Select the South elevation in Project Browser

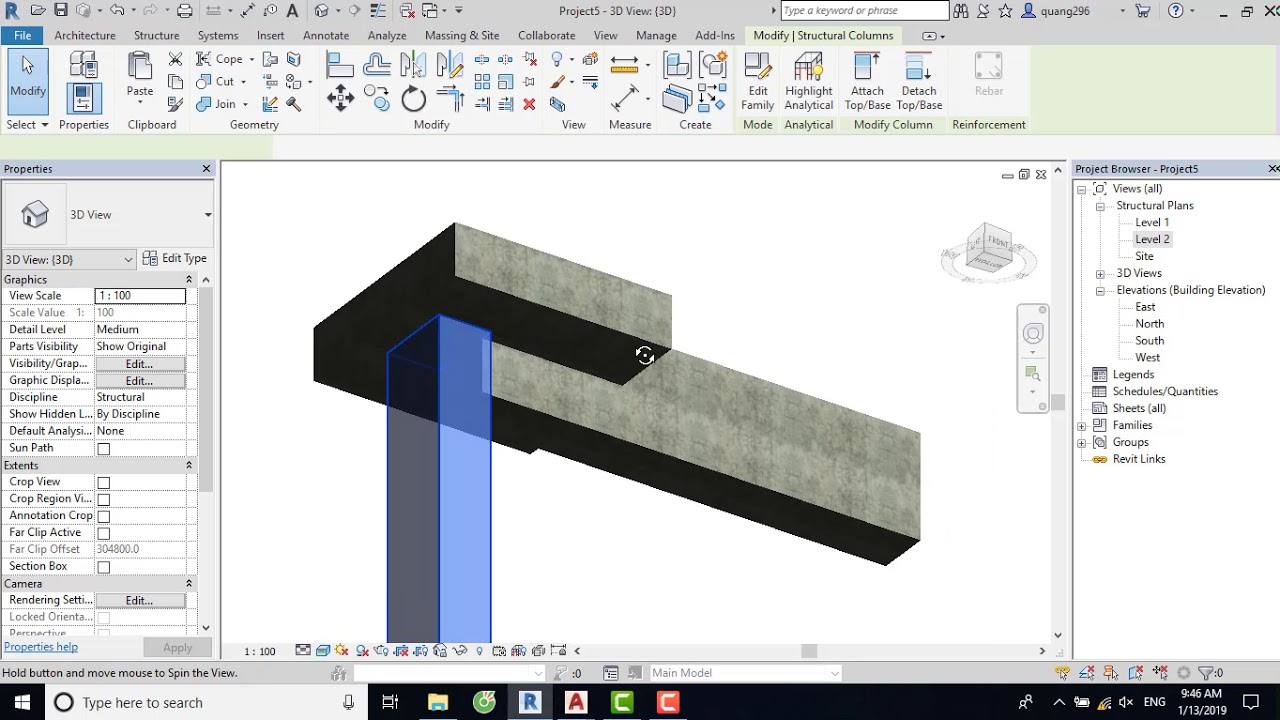pos(1149,341)
